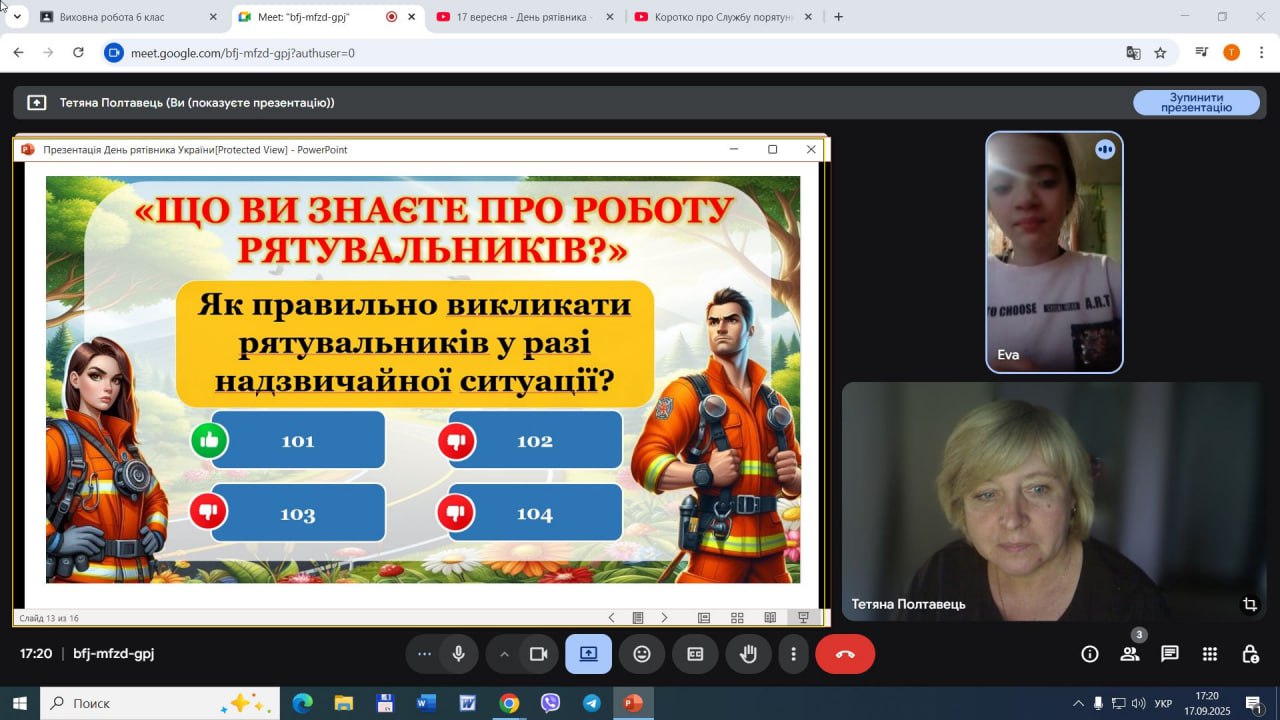1280x720 pixels.
Task: Click 'Зупинити презентацію' button
Action: pos(1196,102)
